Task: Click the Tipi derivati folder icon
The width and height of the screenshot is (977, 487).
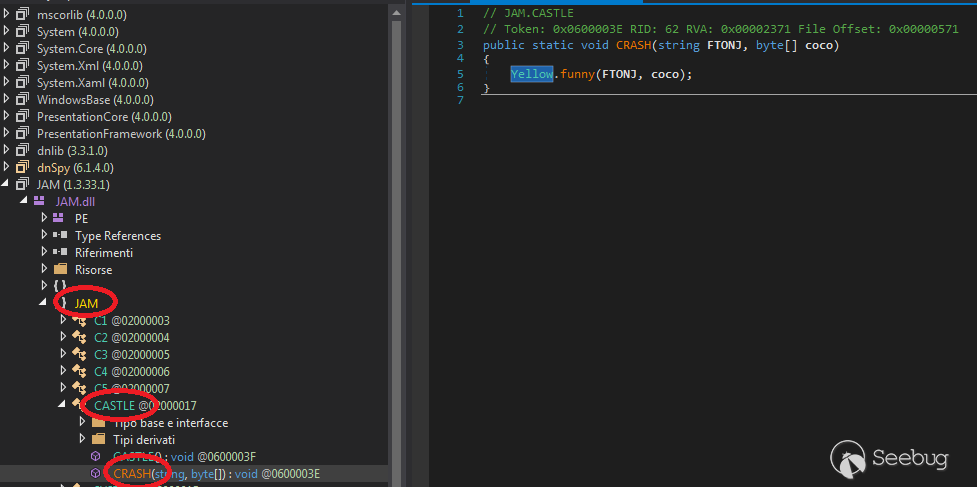Action: (x=98, y=439)
